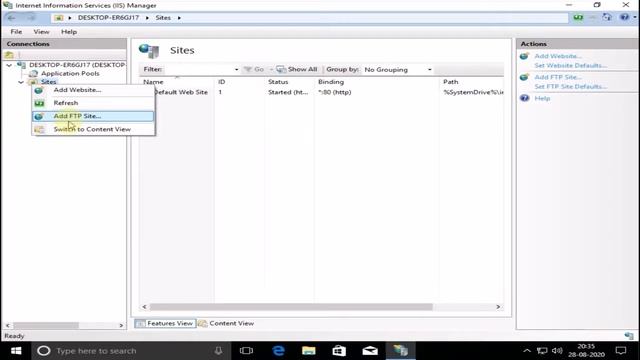Screen dimensions: 640x360
Task: Click the Add Website globe icon in Actions
Action: click(524, 56)
